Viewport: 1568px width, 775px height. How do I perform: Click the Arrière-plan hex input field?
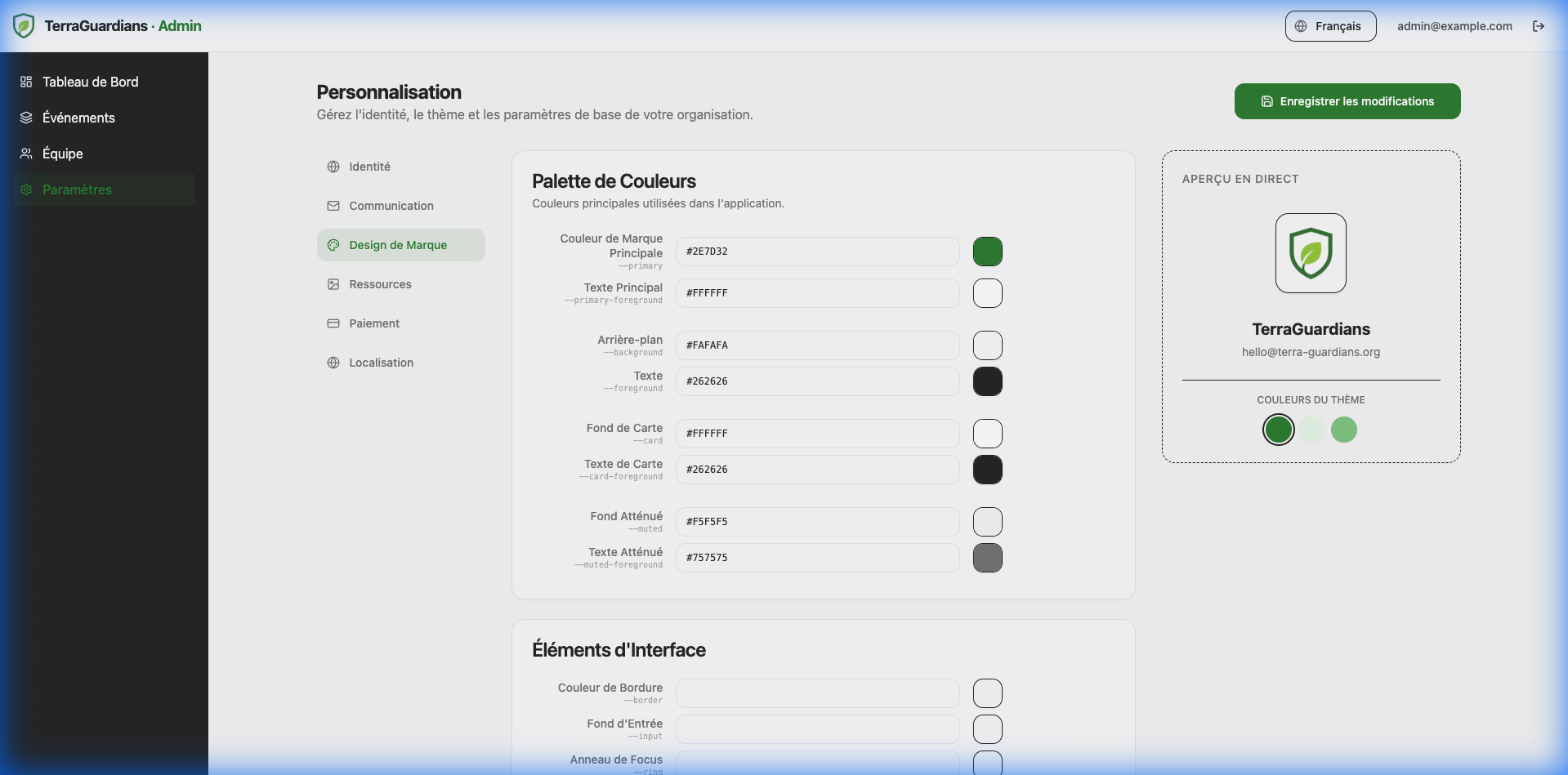[x=817, y=345]
